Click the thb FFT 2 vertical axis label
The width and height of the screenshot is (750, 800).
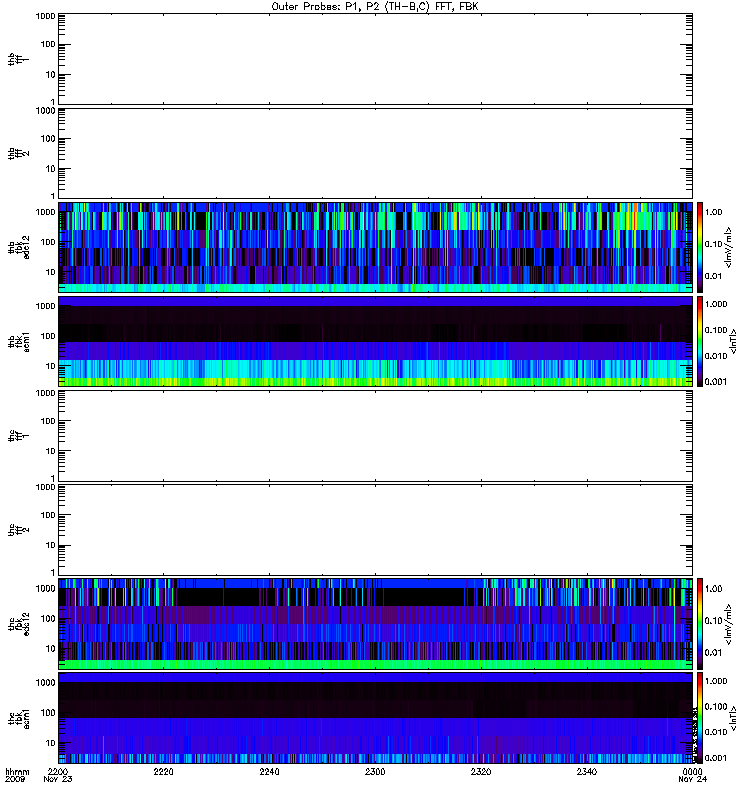tap(18, 154)
